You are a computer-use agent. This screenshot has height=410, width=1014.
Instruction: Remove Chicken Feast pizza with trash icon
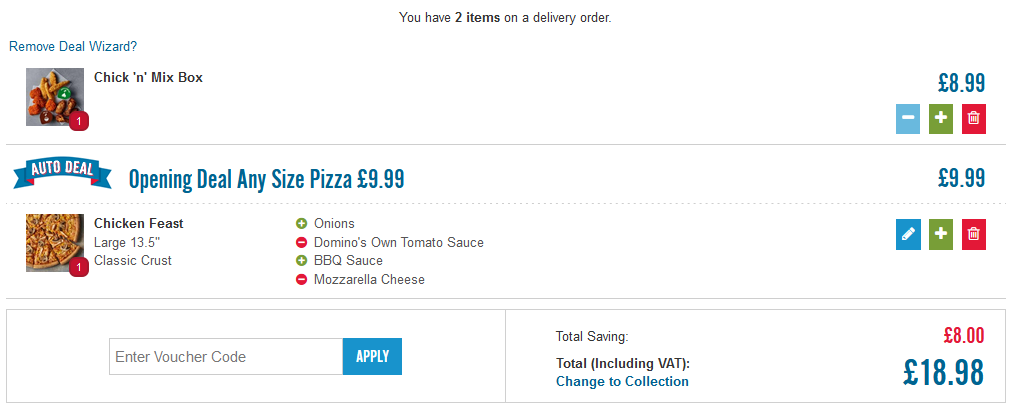click(x=974, y=234)
